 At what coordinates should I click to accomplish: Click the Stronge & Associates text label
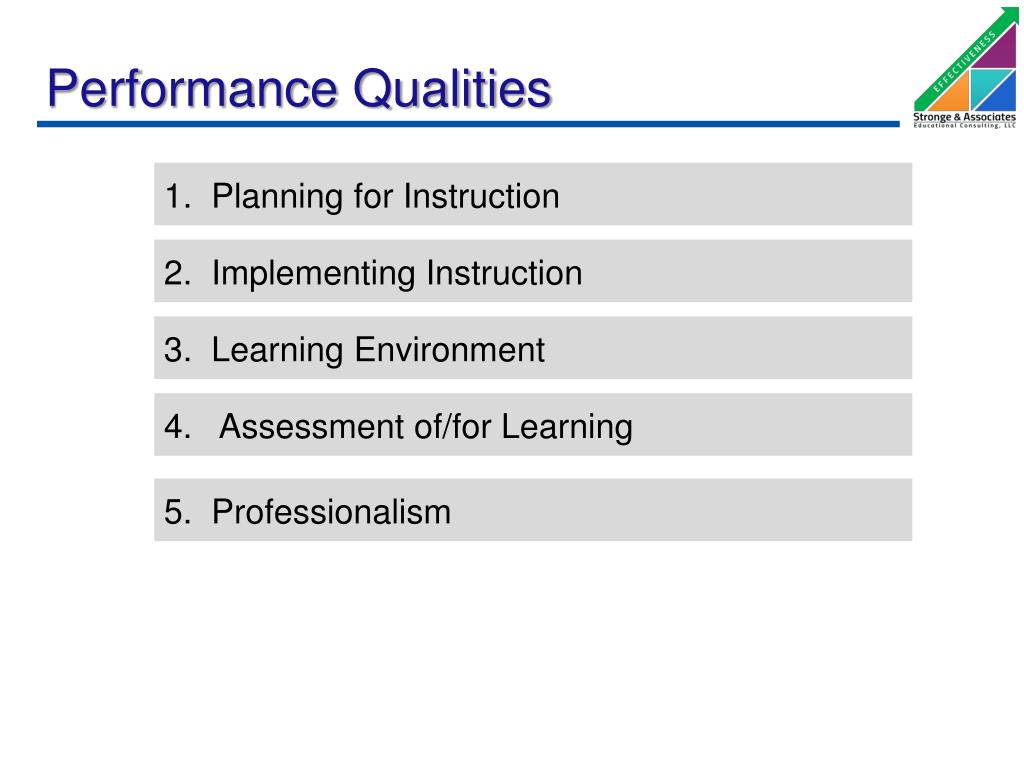click(965, 117)
